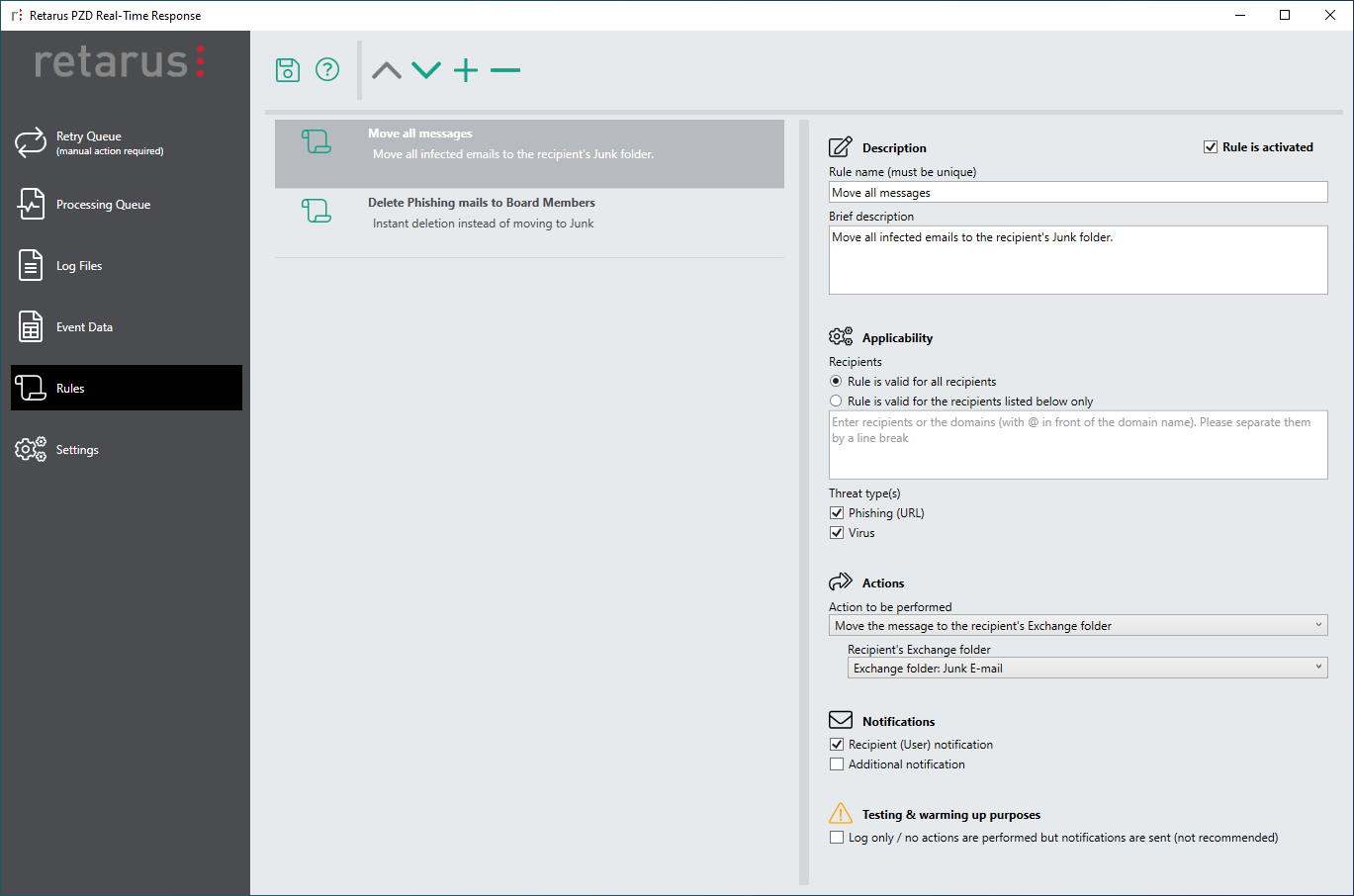
Task: Click the Notifications envelope icon
Action: point(841,720)
